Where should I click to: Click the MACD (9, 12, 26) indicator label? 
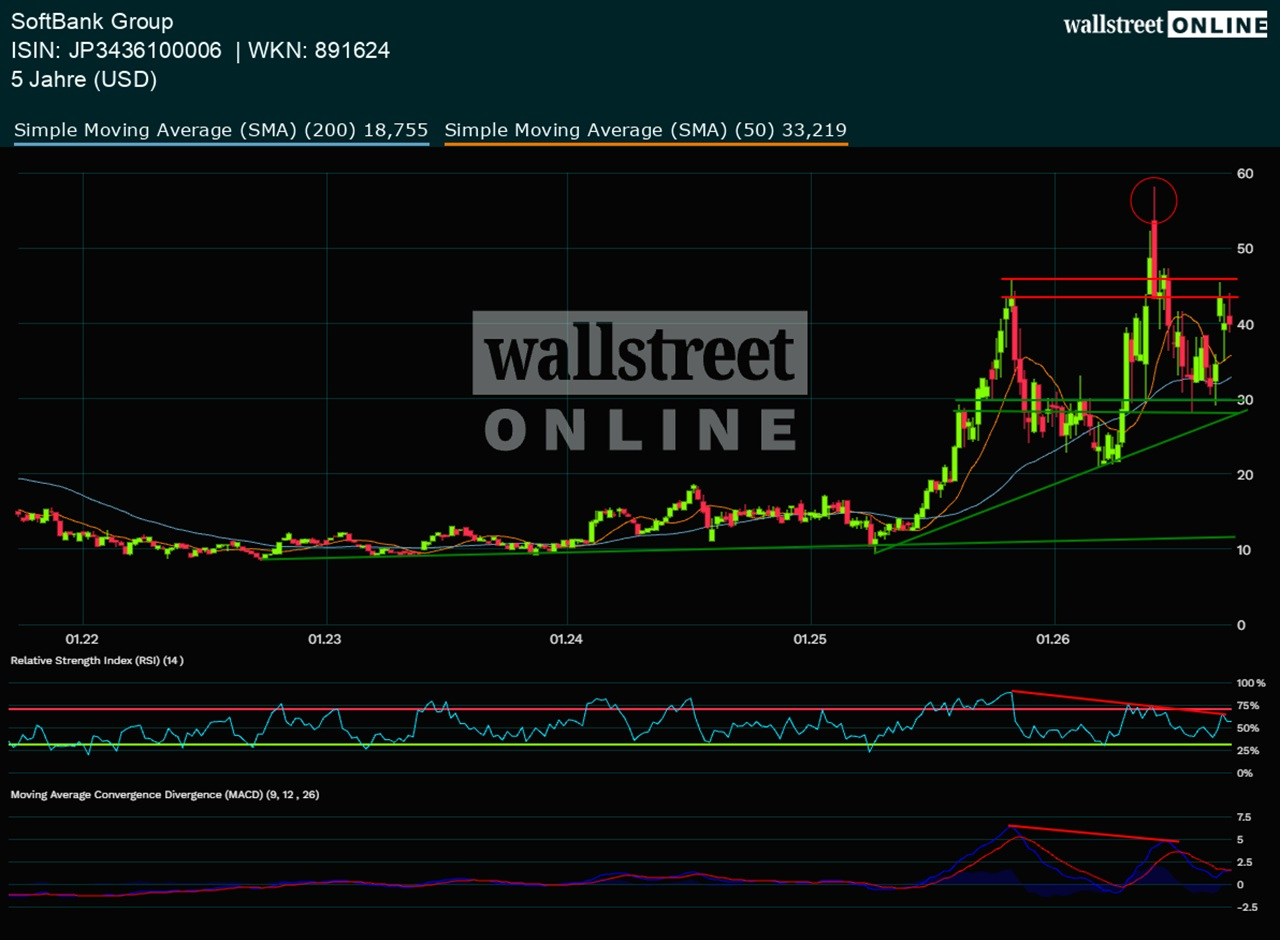[x=164, y=794]
